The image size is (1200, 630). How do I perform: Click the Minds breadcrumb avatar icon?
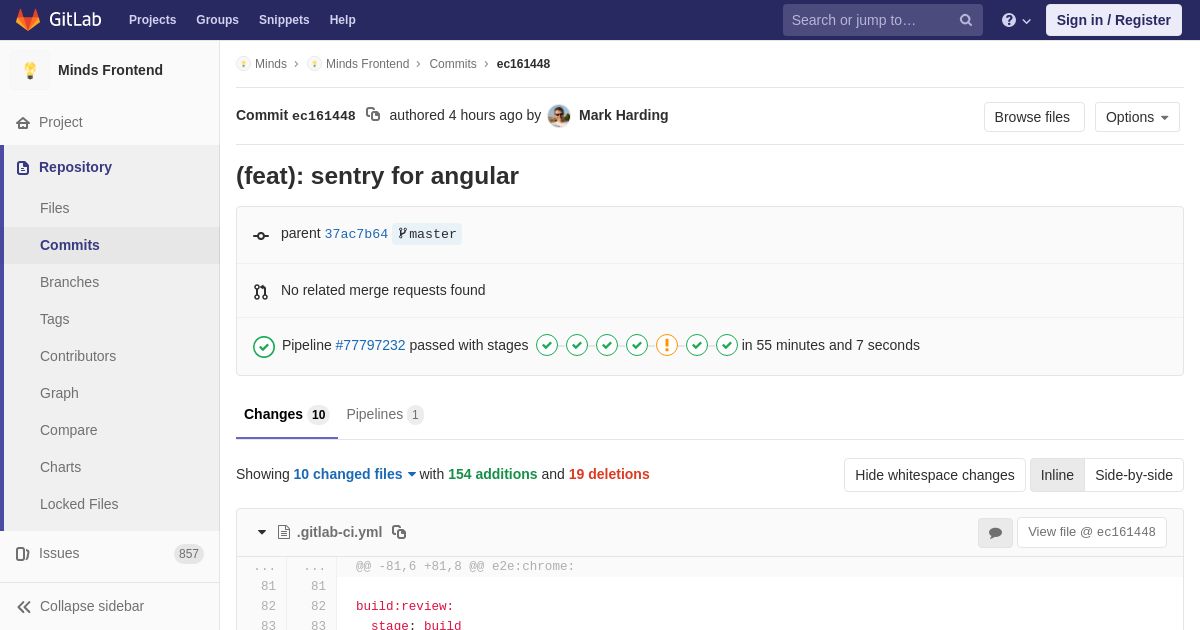[x=243, y=64]
